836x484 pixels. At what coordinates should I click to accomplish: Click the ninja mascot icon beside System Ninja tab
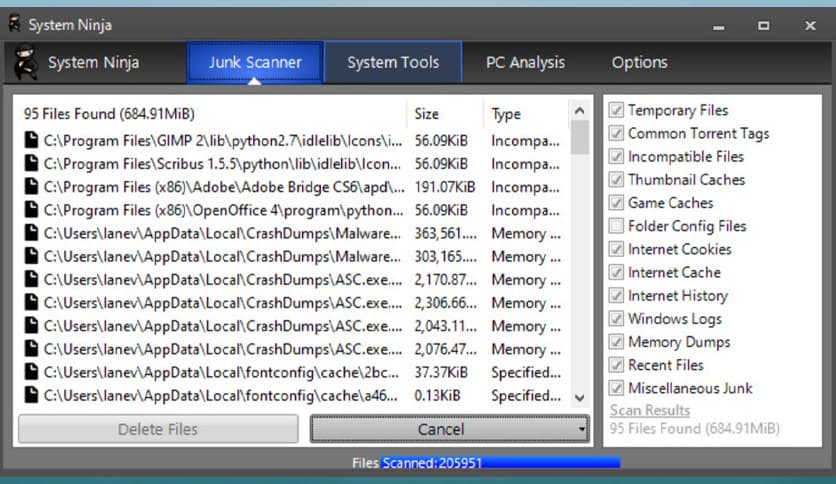click(x=25, y=62)
